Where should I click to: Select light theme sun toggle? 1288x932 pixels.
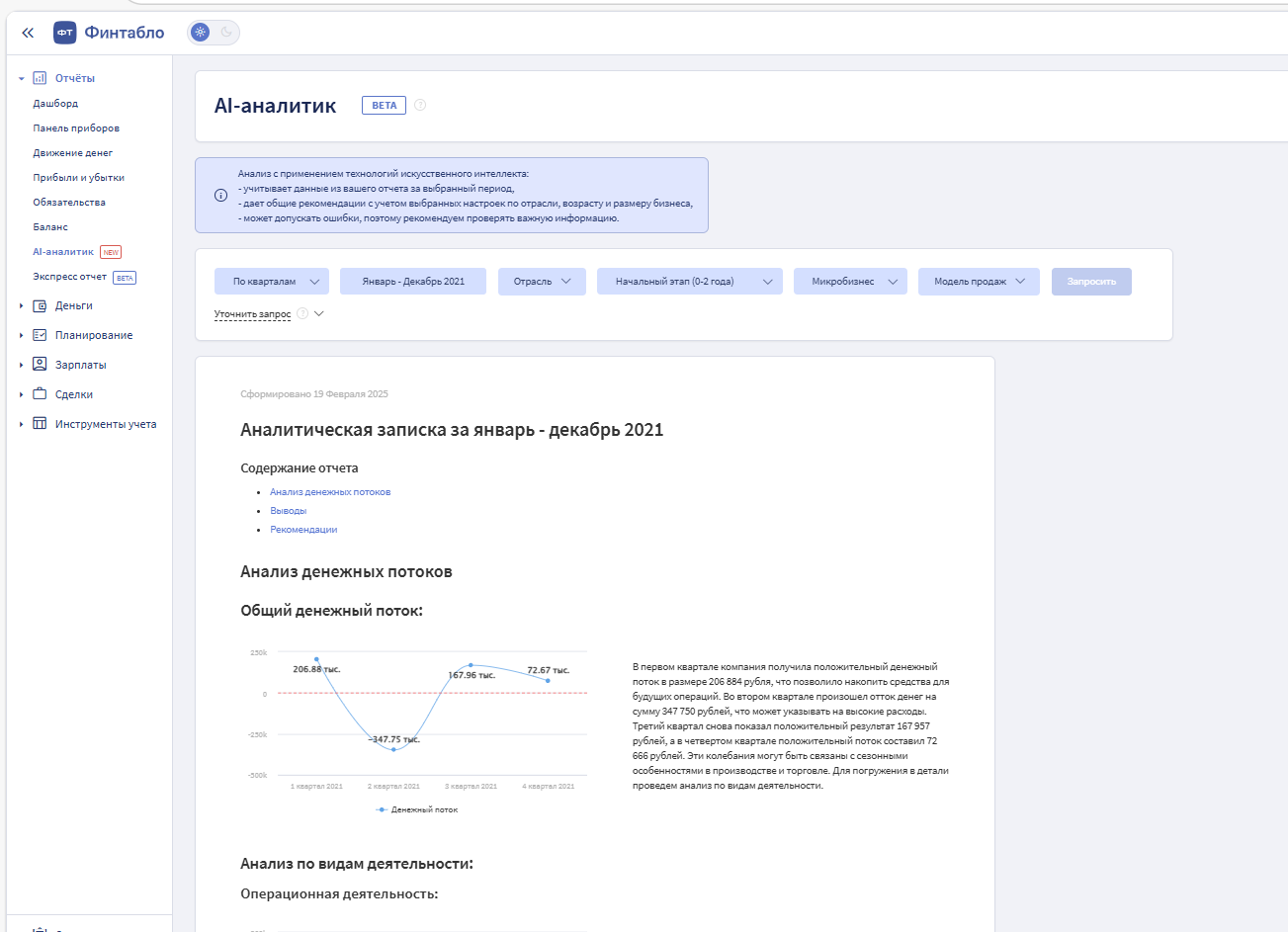201,33
